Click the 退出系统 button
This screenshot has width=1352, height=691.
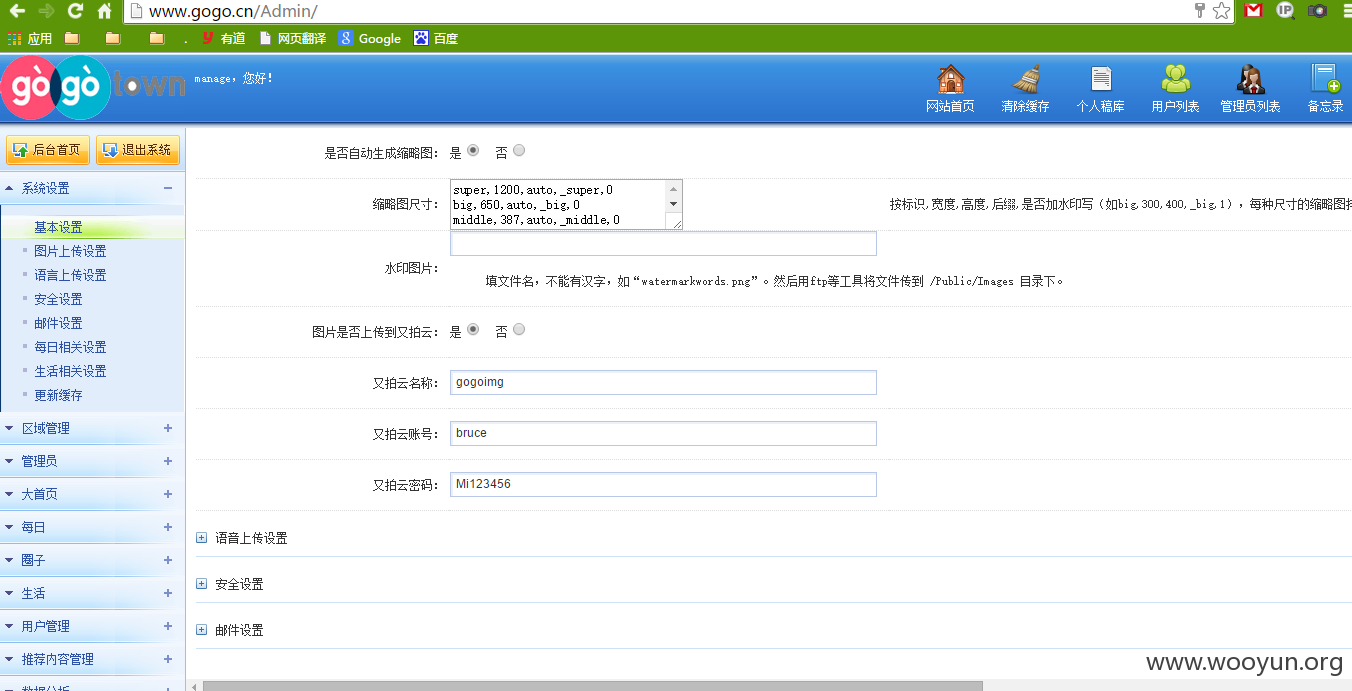point(138,150)
